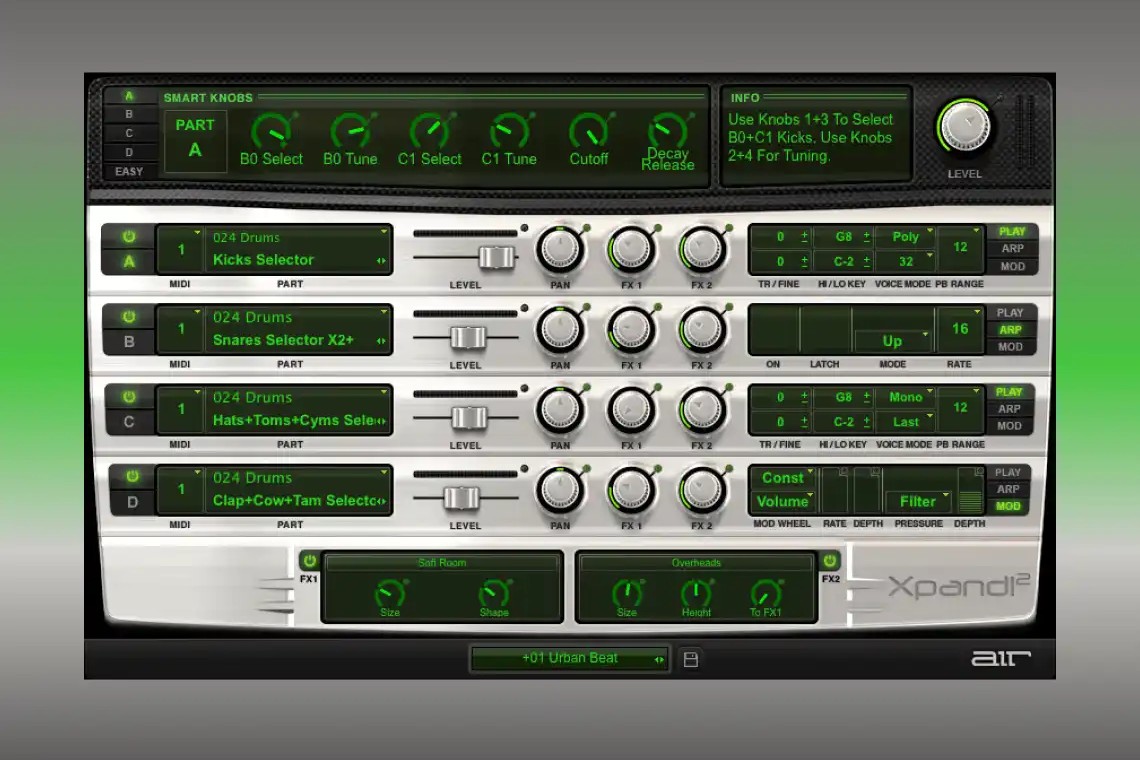Click the part D LEVEL fader
This screenshot has width=1140, height=760.
(x=462, y=498)
